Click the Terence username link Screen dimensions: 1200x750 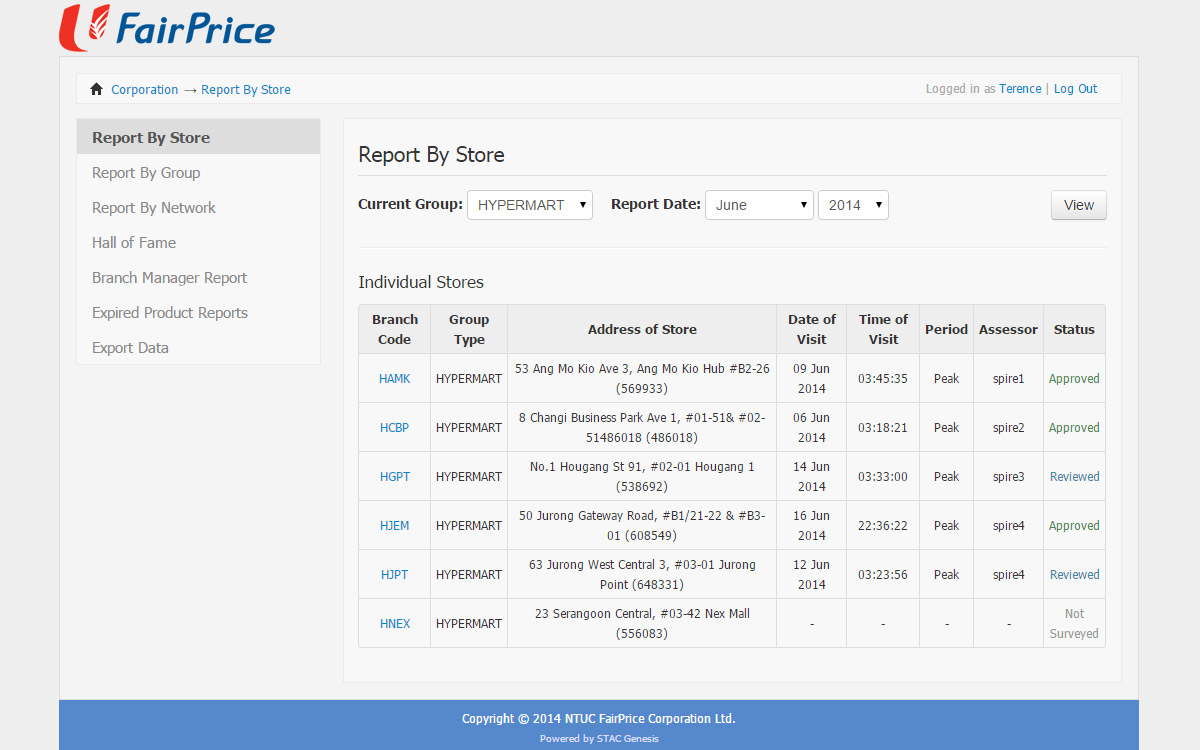pyautogui.click(x=1020, y=88)
